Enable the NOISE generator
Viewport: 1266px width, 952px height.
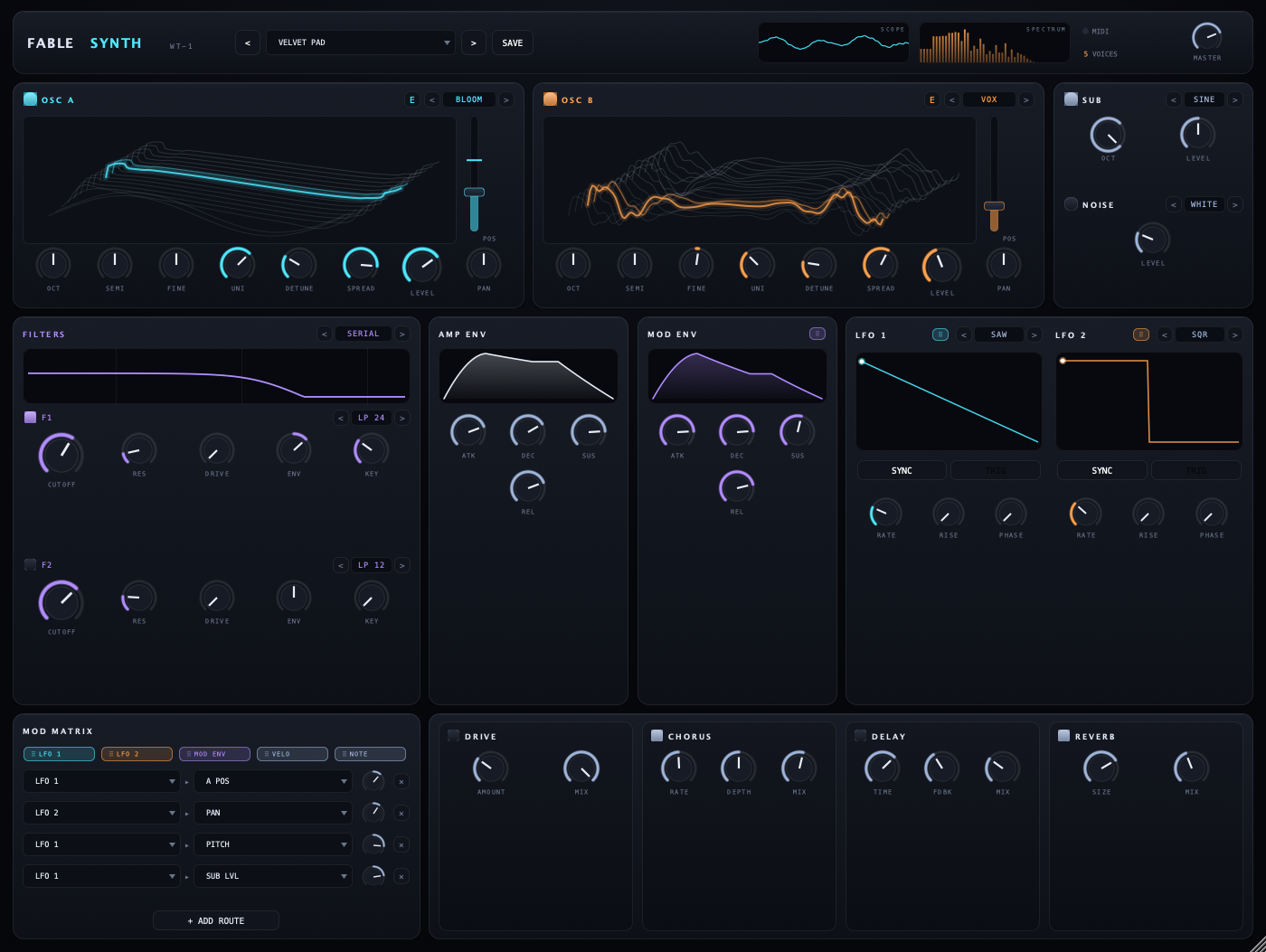[1071, 204]
